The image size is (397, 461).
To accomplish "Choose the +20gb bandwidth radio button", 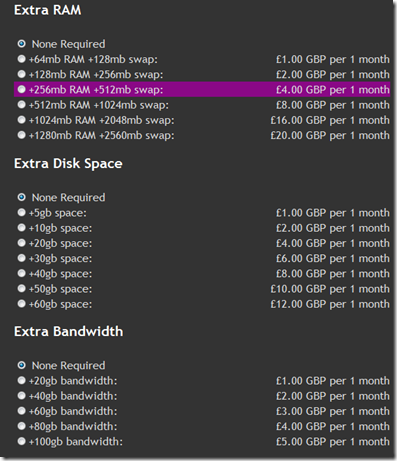I will 22,380.
